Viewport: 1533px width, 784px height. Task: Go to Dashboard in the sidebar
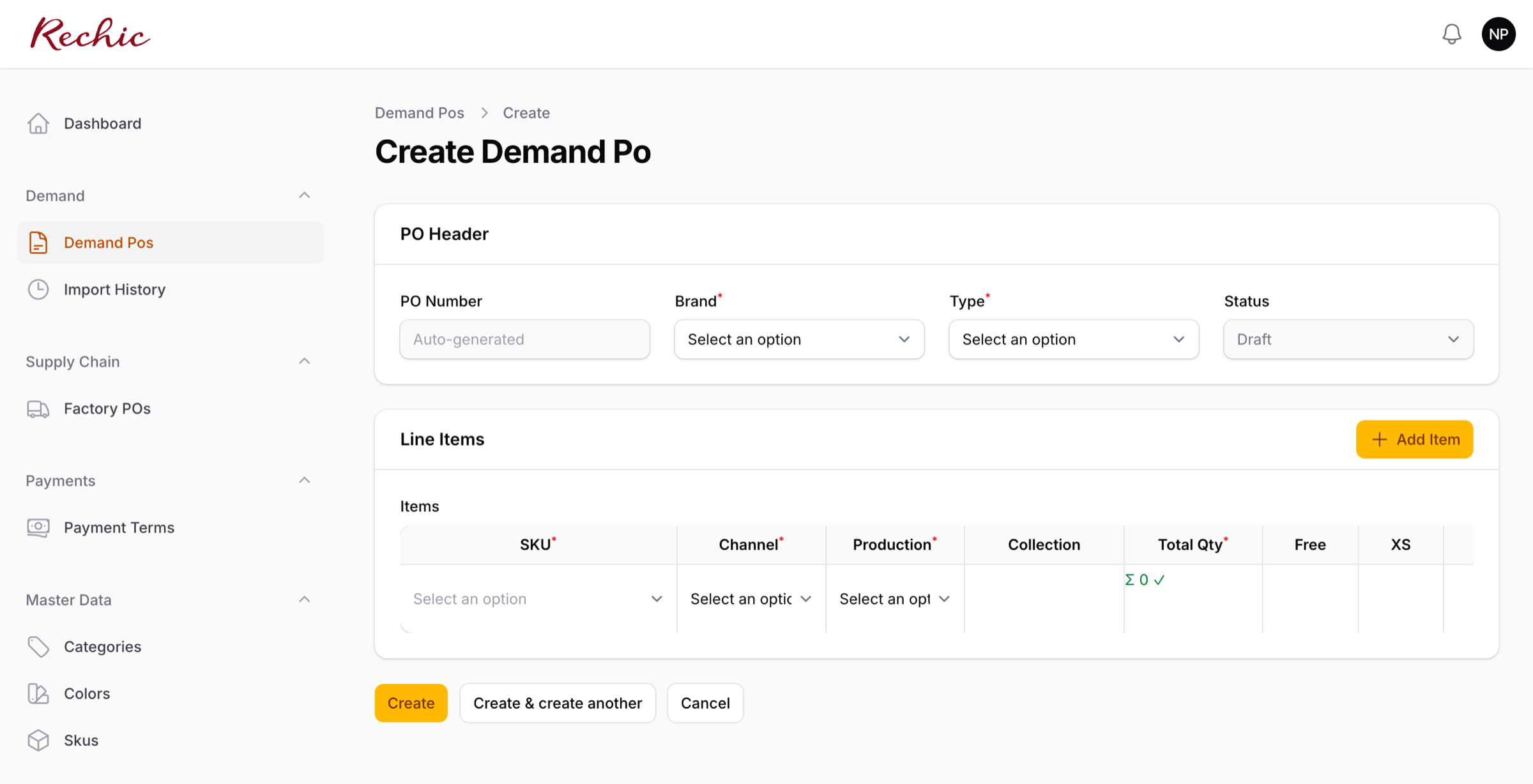coord(170,123)
